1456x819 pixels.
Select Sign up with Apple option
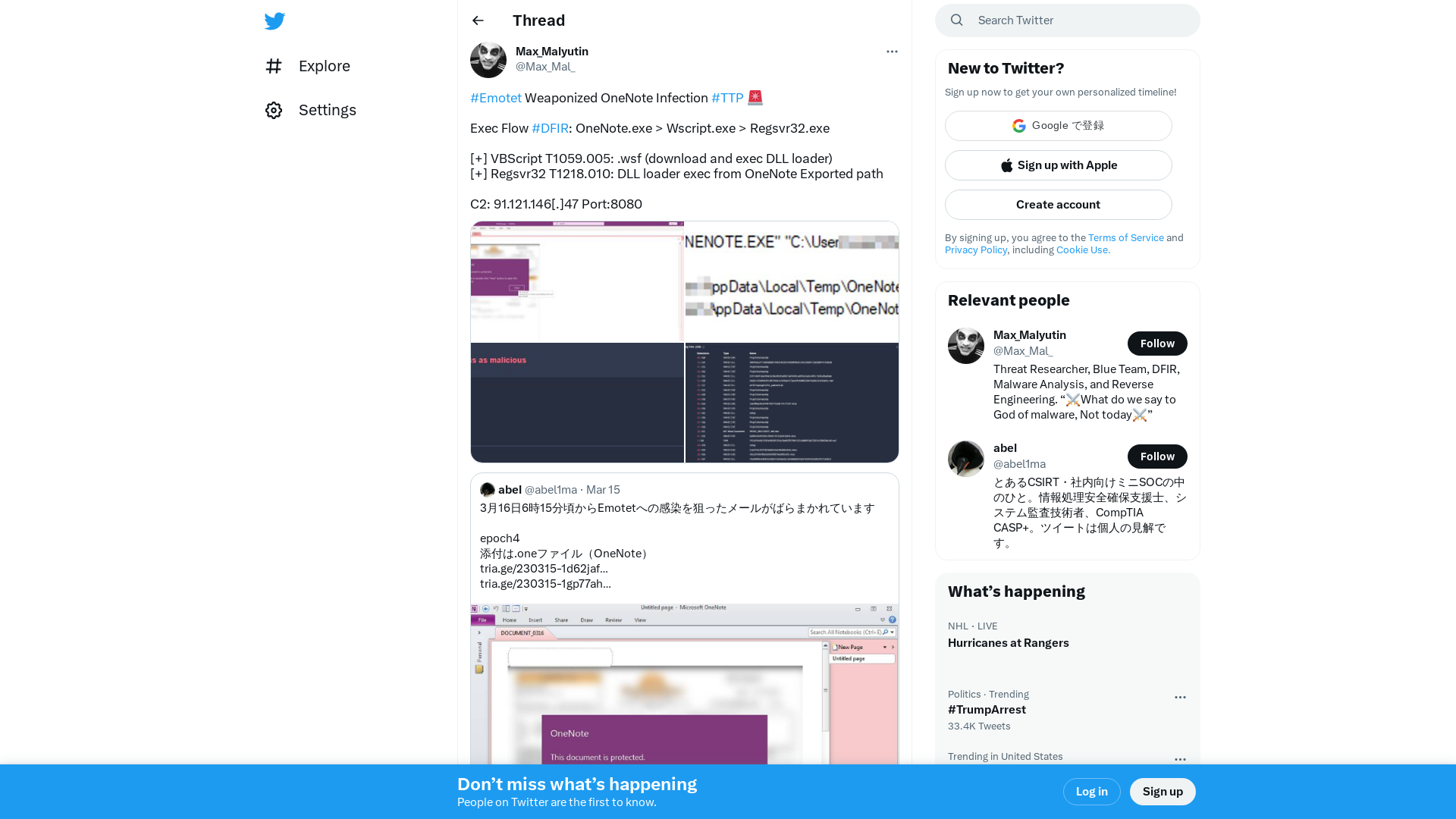pyautogui.click(x=1059, y=165)
